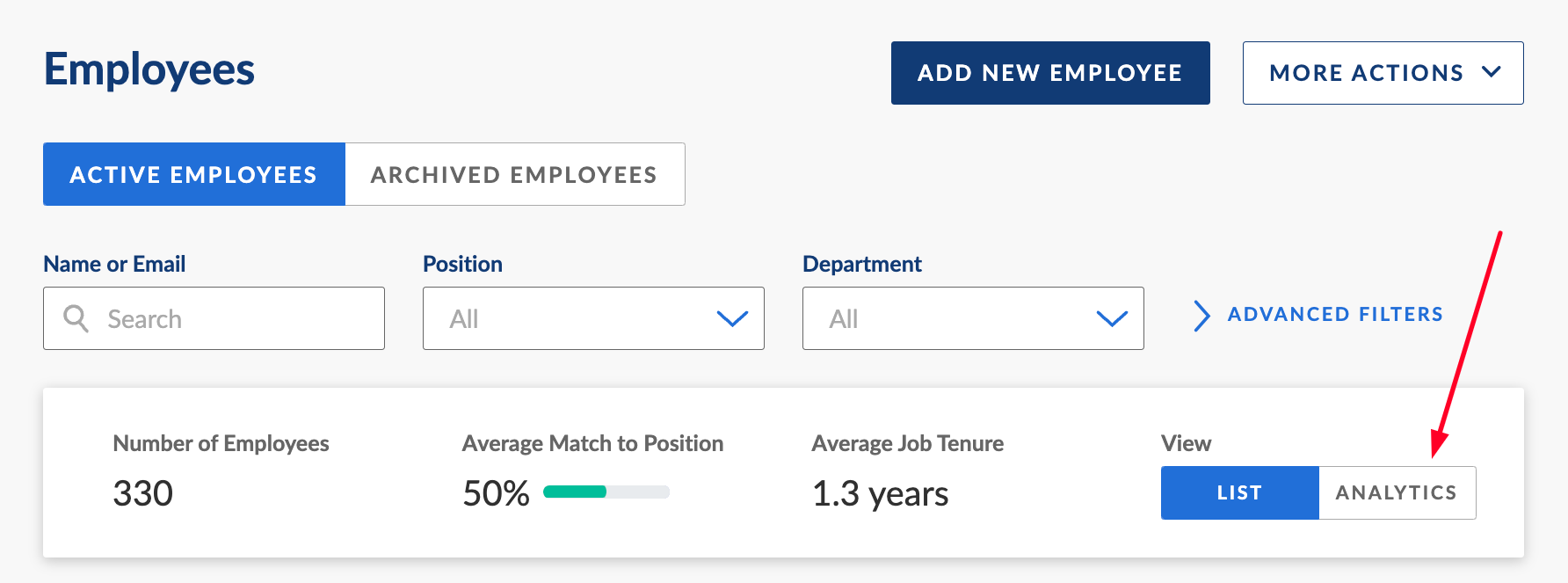Viewport: 1568px width, 583px height.
Task: Select the List view toggle
Action: click(1239, 492)
